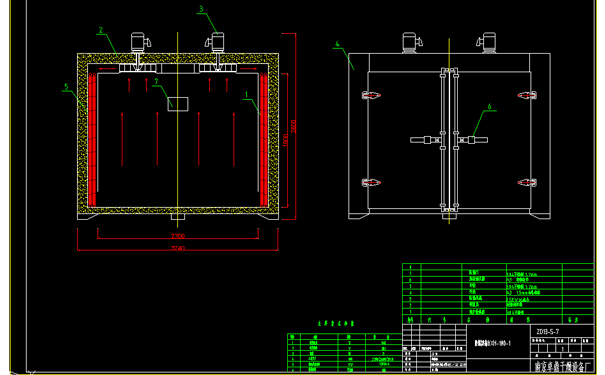Select callout number 5 on left wall

pos(66,87)
